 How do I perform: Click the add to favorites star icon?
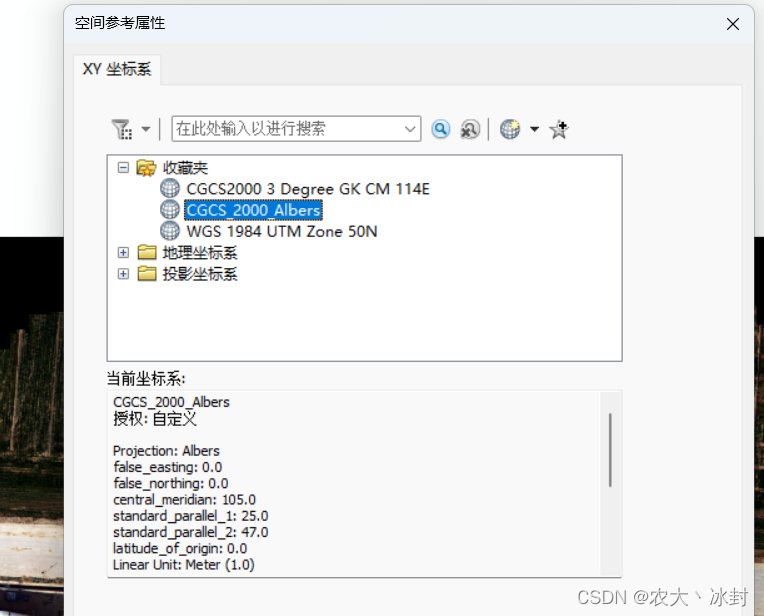click(559, 129)
